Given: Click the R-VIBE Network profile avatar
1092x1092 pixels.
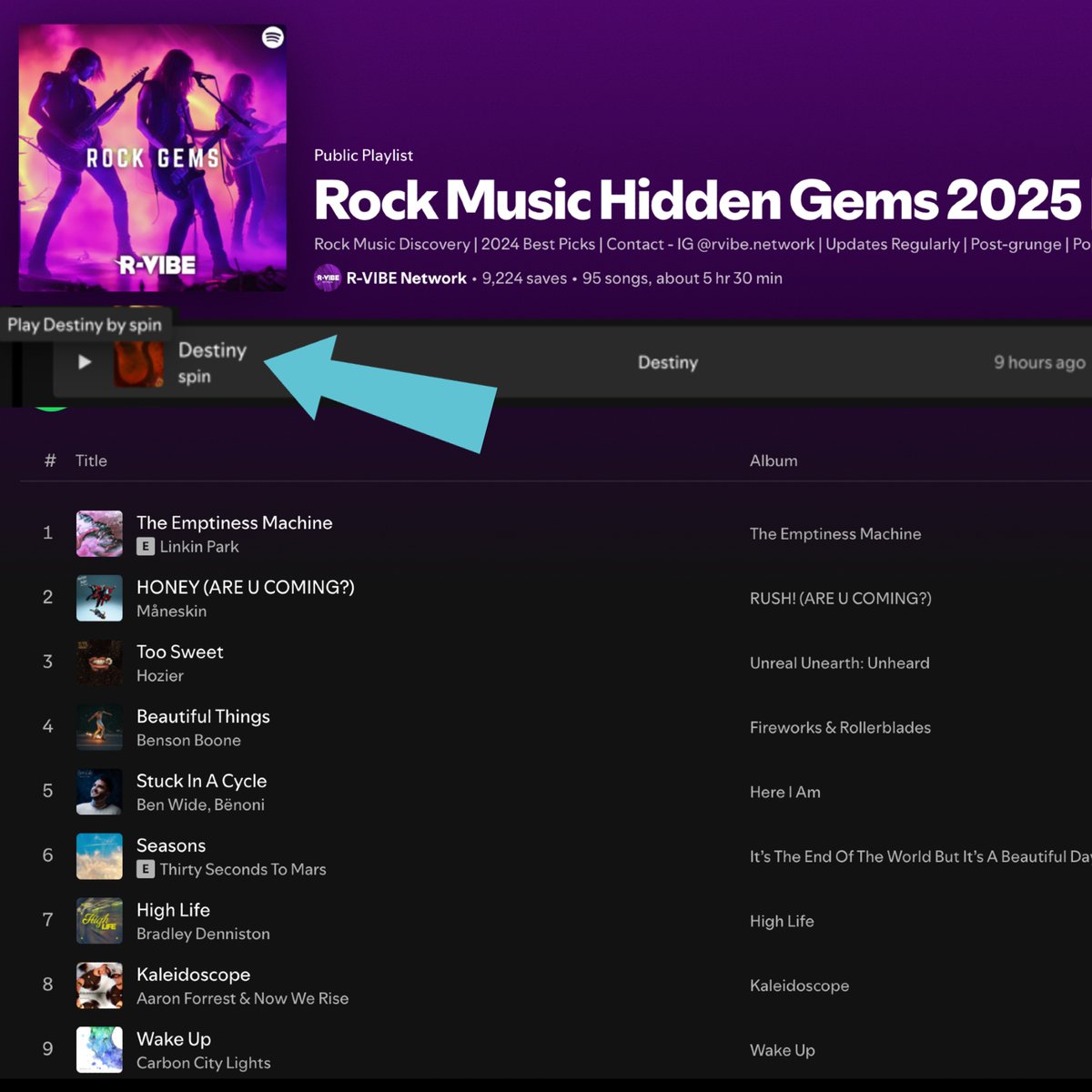Looking at the screenshot, I should point(327,278).
